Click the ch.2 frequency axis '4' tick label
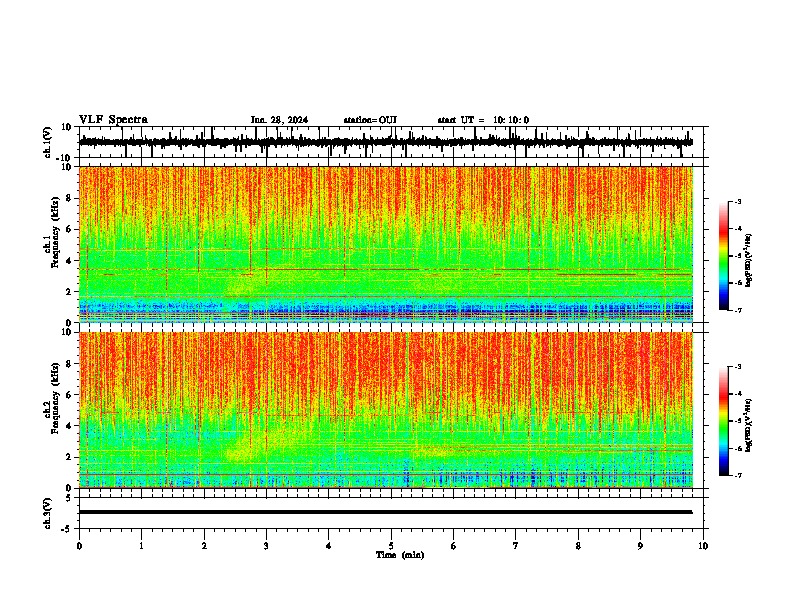The height and width of the screenshot is (612, 792). (70, 426)
